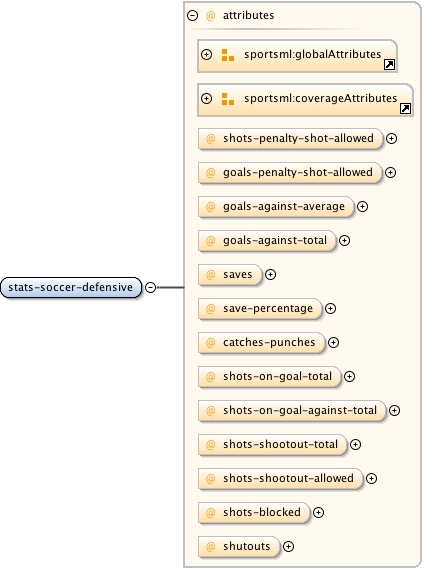Click the @ icon beside attributes header

point(210,16)
